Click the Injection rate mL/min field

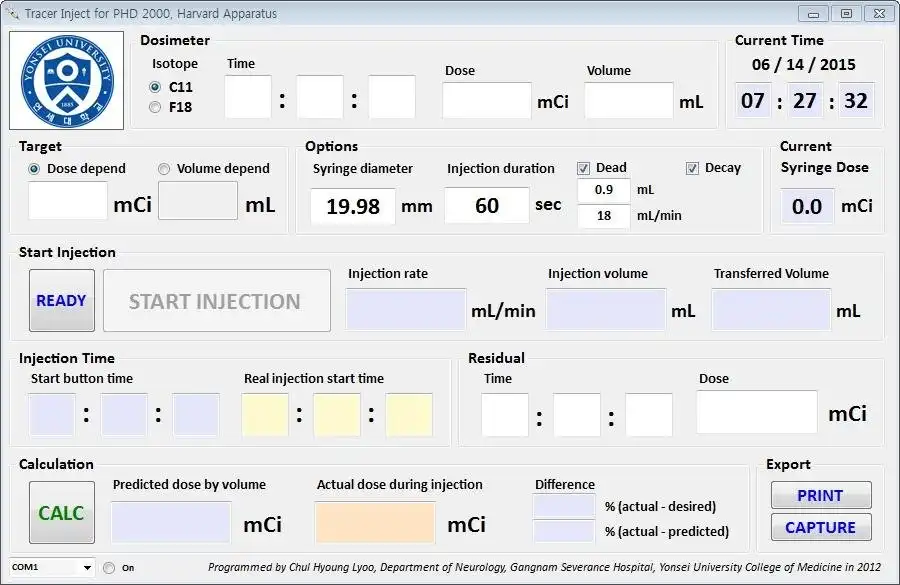point(406,309)
